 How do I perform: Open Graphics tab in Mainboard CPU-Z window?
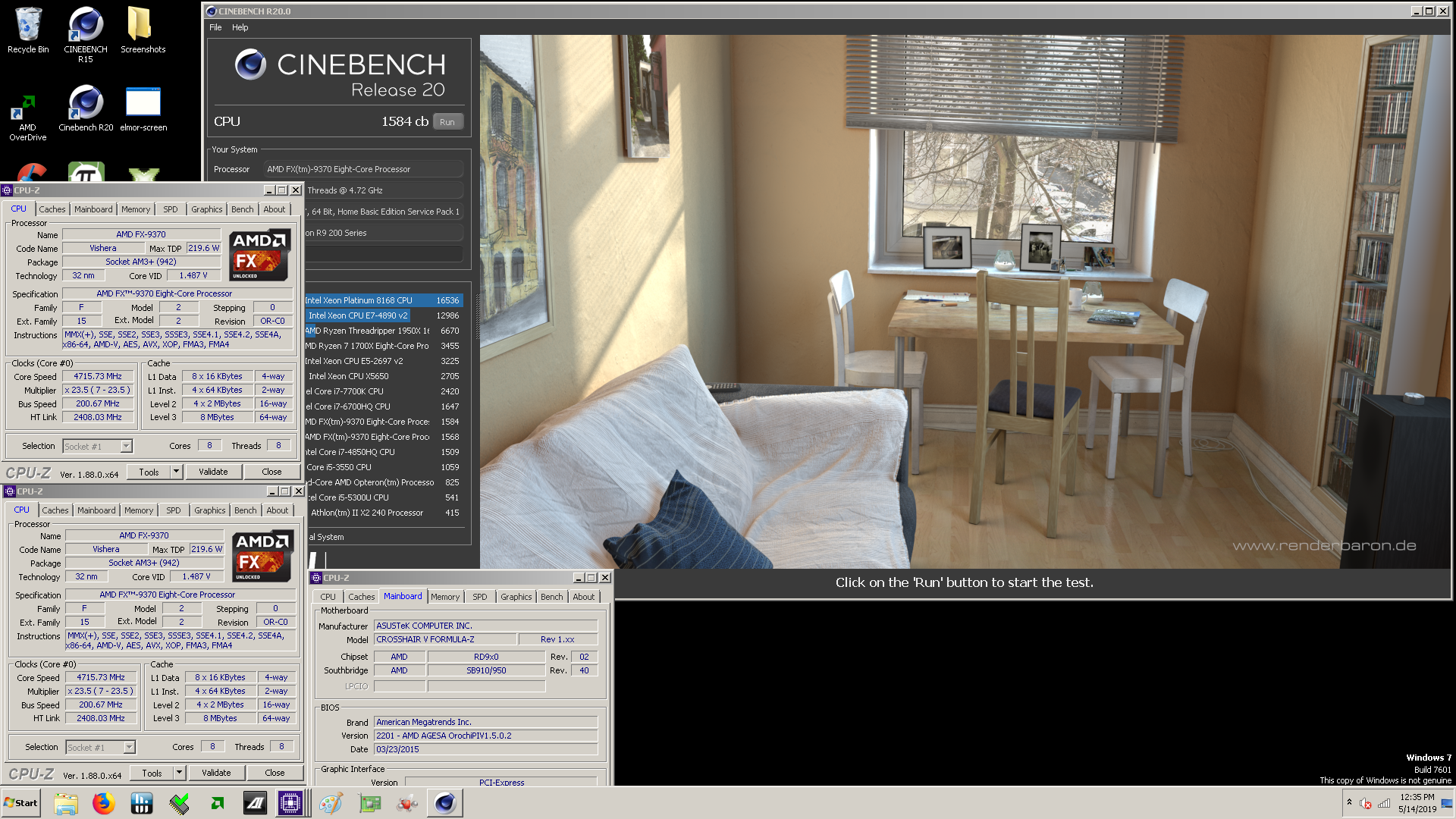[x=516, y=597]
